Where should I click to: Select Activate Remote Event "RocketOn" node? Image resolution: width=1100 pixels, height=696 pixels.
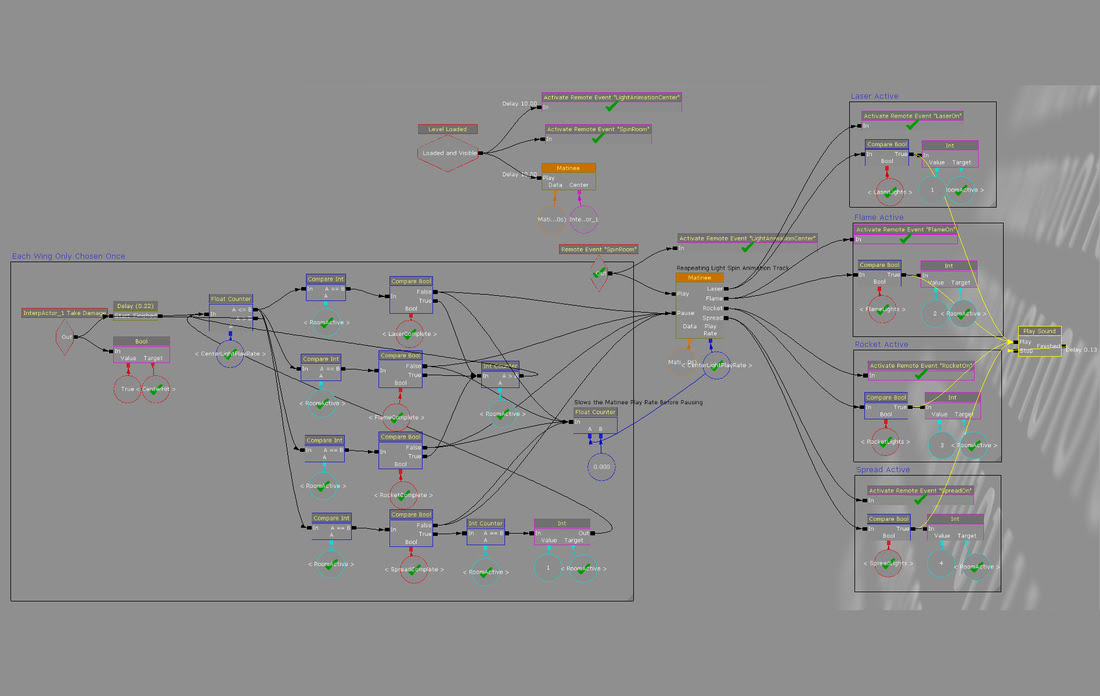[920, 370]
